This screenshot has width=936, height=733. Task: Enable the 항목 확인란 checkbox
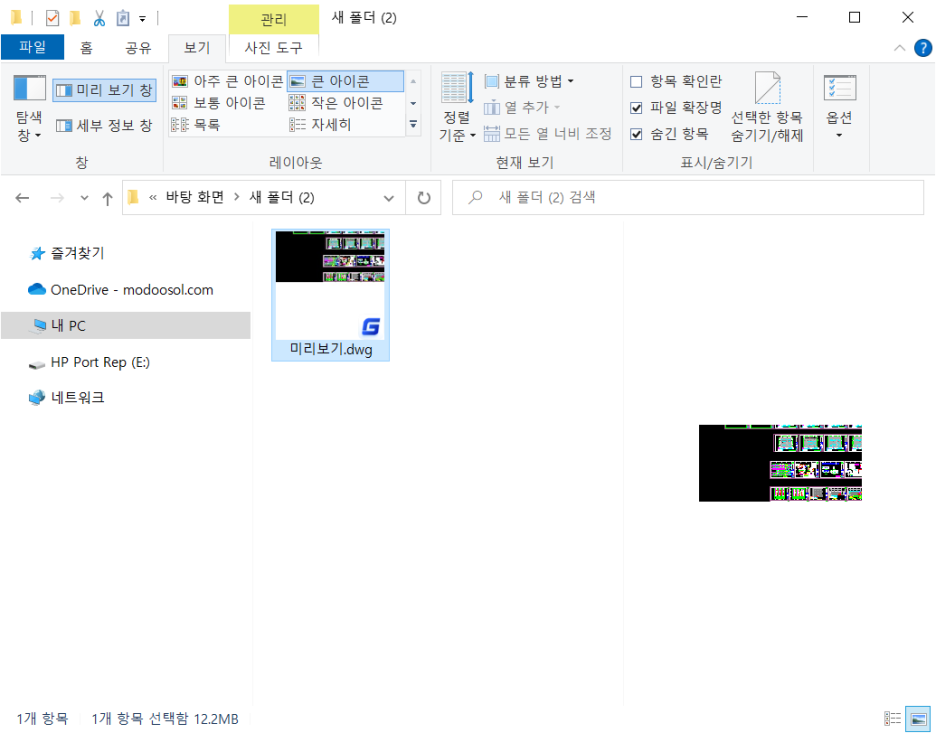[x=636, y=81]
